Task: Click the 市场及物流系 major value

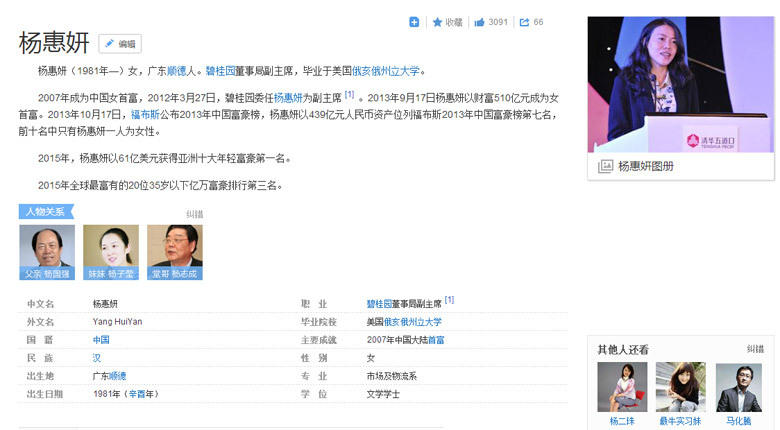Action: (391, 376)
